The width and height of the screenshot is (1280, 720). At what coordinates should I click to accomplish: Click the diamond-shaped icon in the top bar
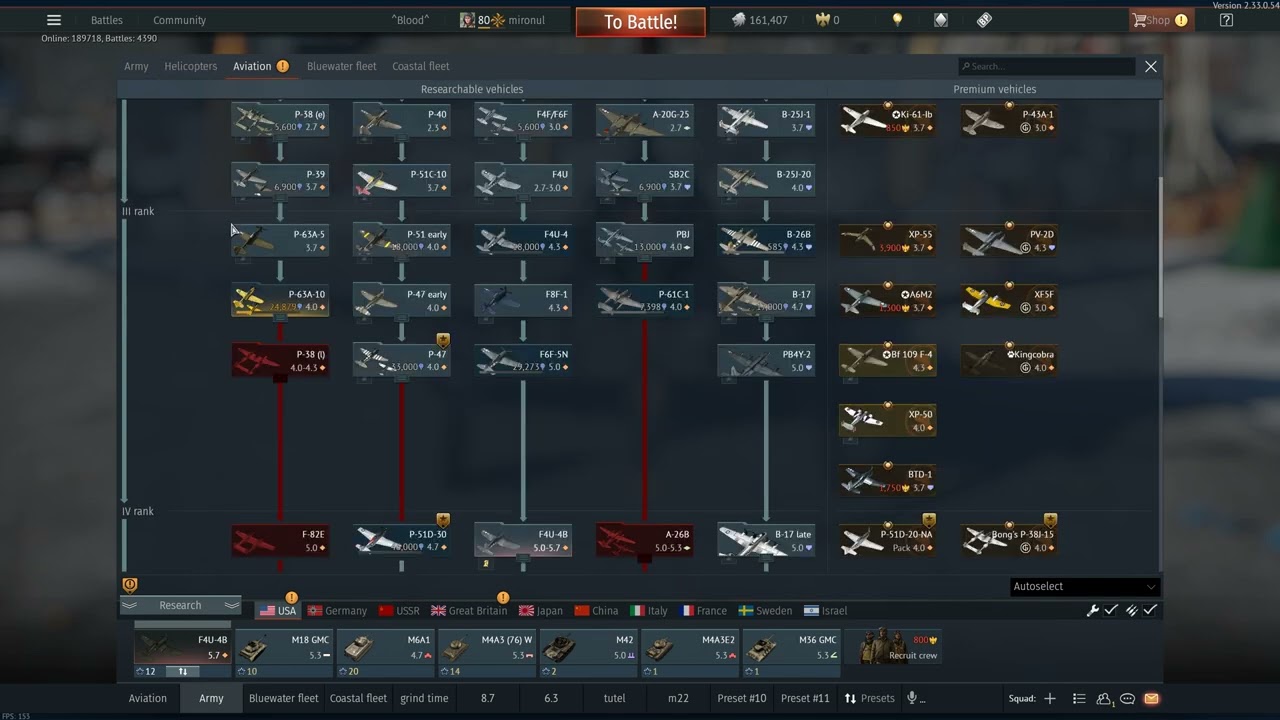(940, 20)
